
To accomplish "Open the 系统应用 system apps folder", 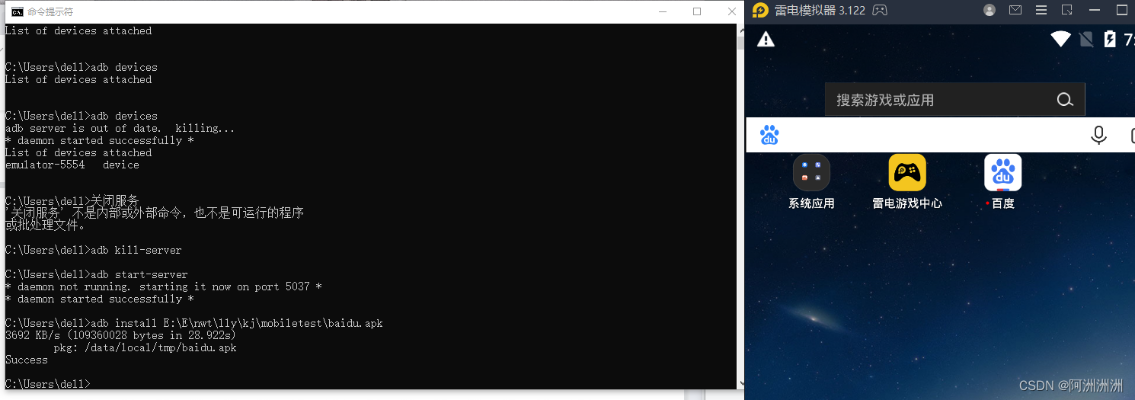I will click(811, 173).
